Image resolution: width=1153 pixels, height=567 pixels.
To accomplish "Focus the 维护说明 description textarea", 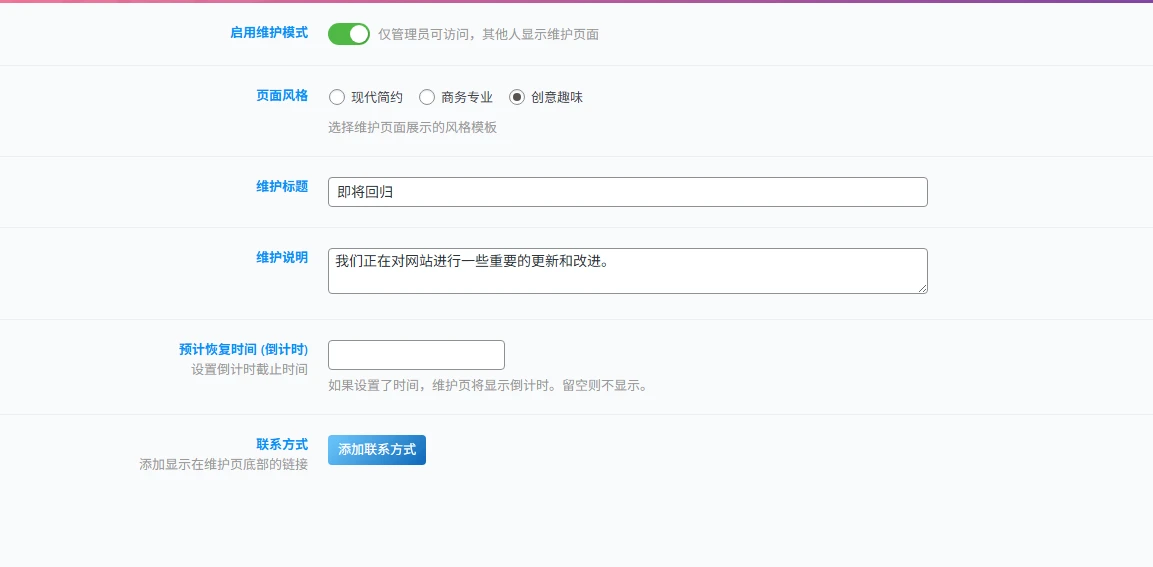I will 627,271.
